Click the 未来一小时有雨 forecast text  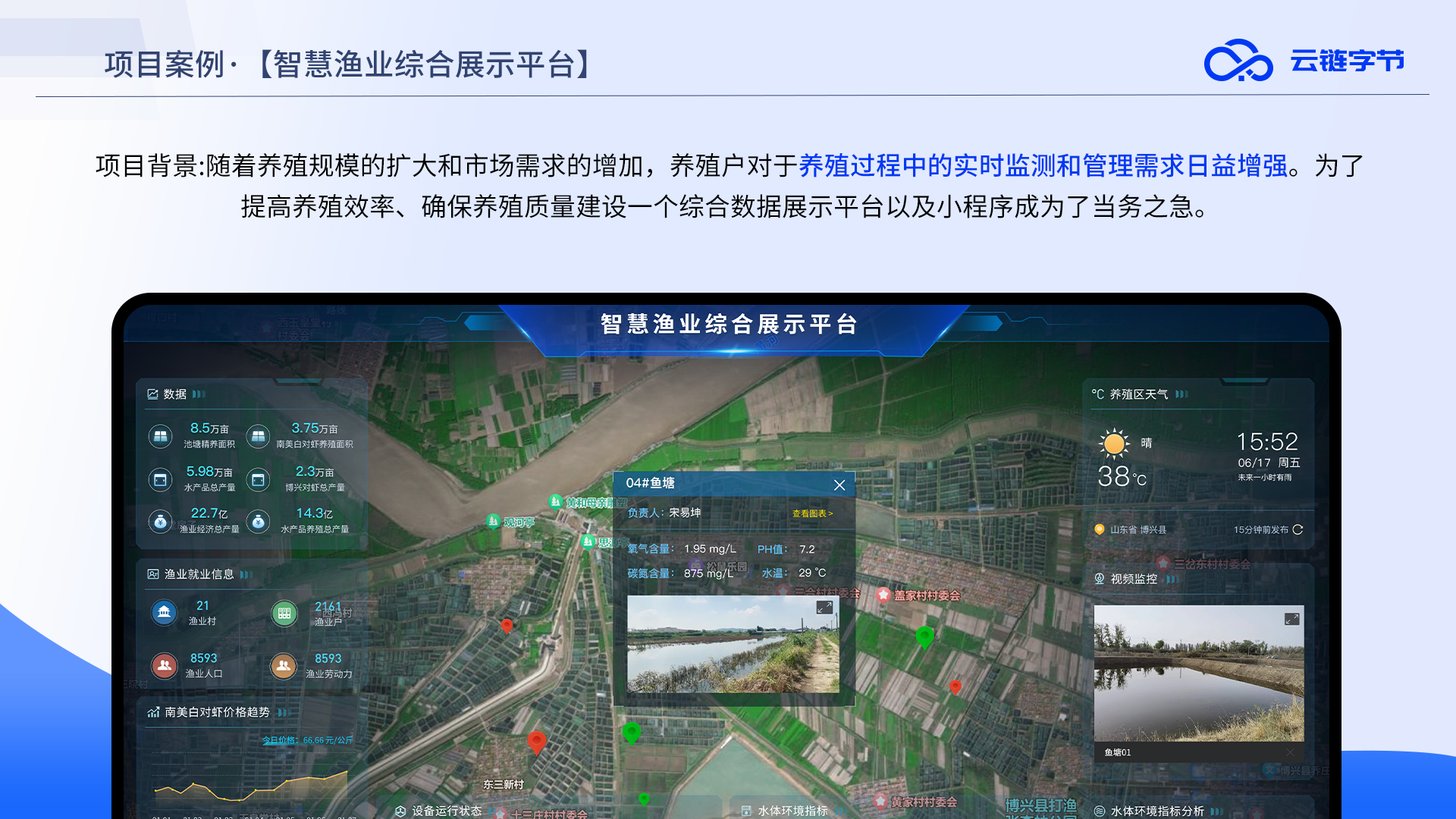click(x=1265, y=478)
